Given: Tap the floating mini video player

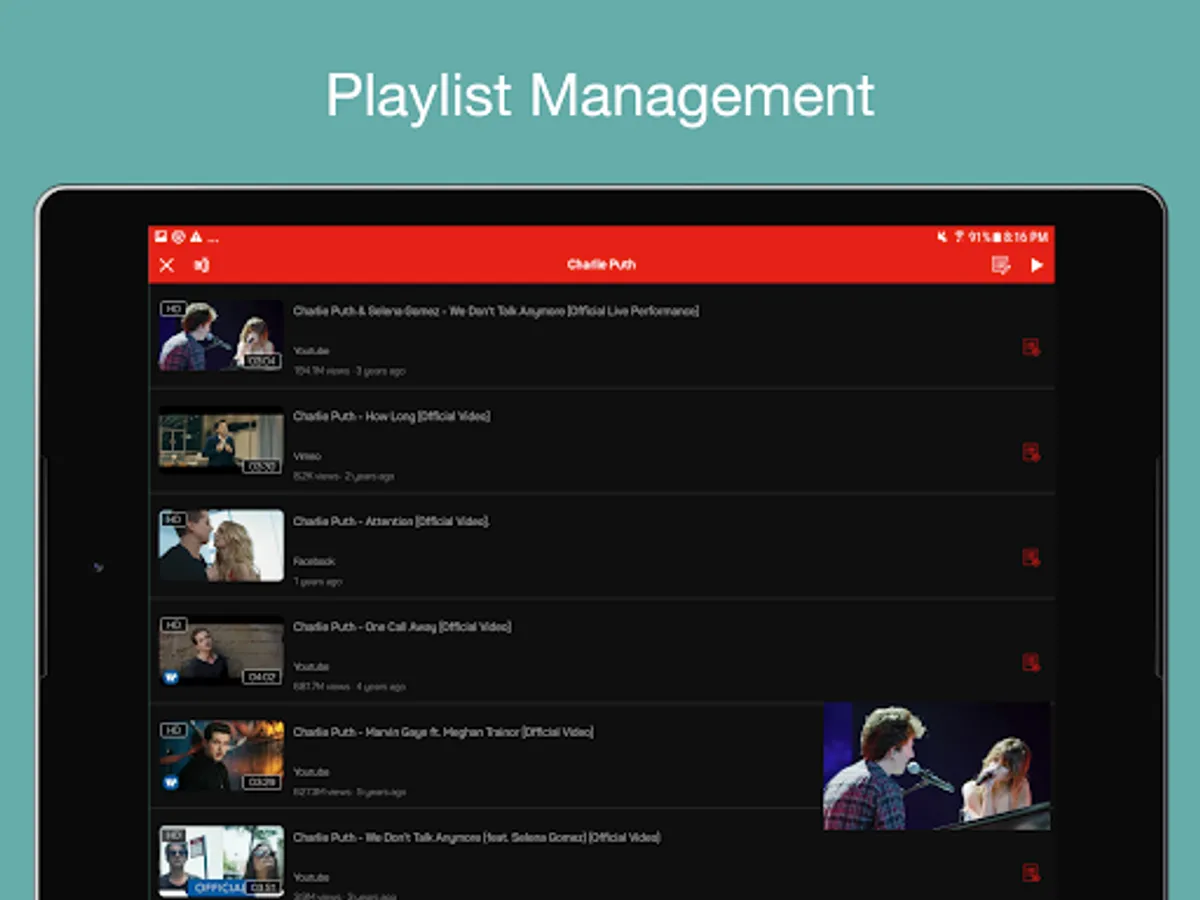Looking at the screenshot, I should [x=936, y=766].
